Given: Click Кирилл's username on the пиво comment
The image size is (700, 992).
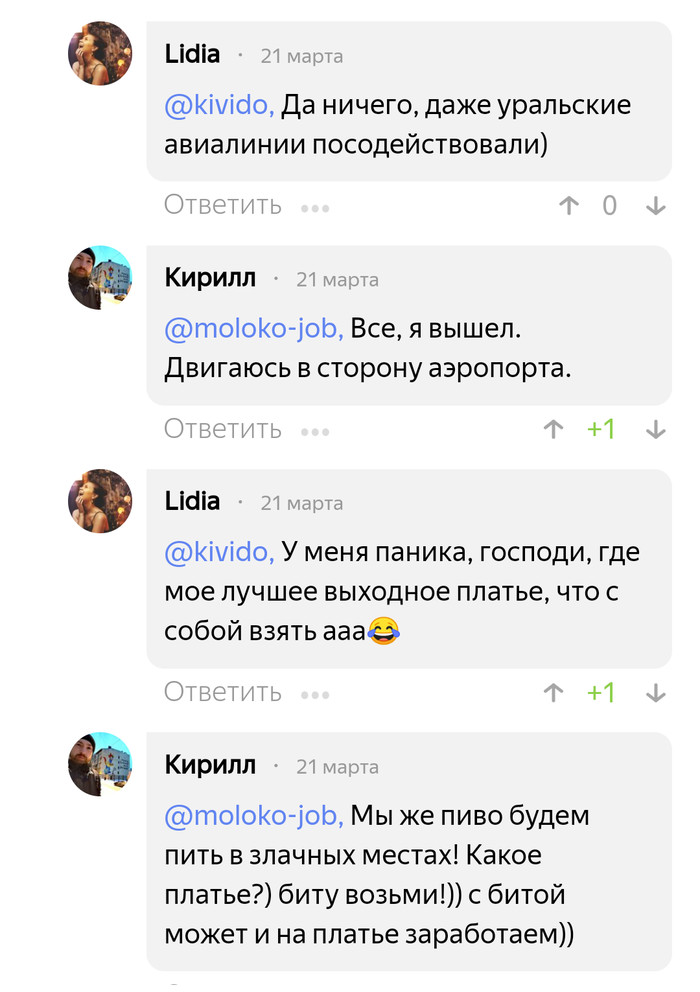Looking at the screenshot, I should 210,765.
